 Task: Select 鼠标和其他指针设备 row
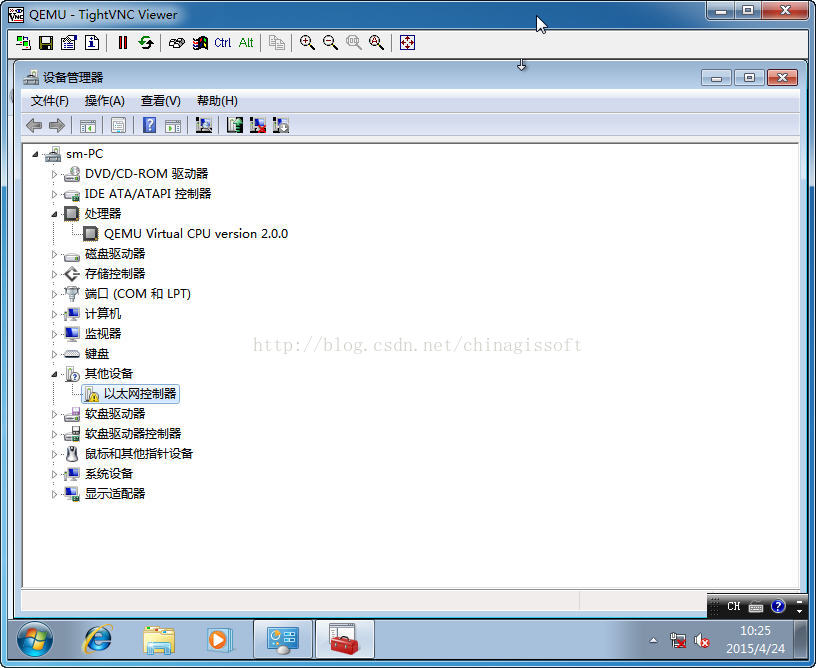point(139,454)
